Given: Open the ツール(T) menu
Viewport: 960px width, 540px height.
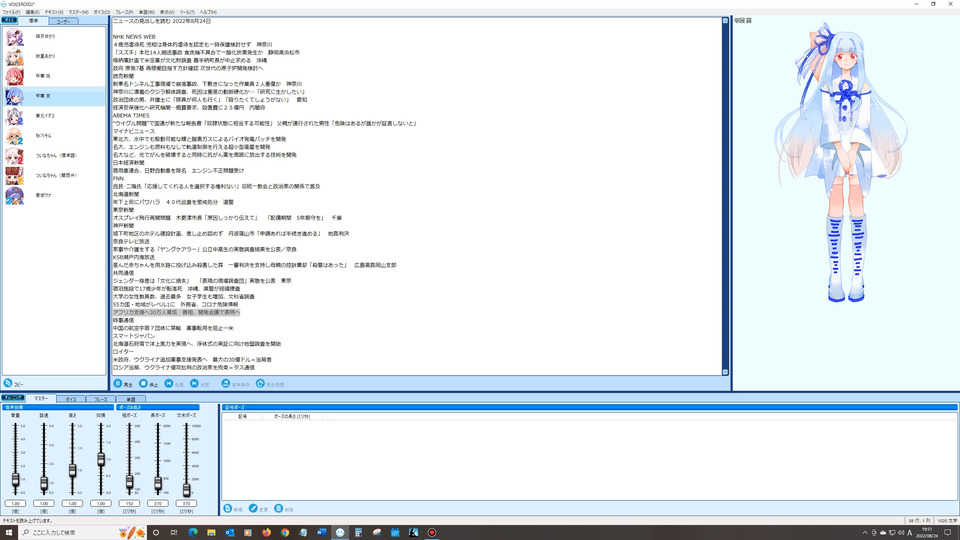Looking at the screenshot, I should tap(187, 12).
